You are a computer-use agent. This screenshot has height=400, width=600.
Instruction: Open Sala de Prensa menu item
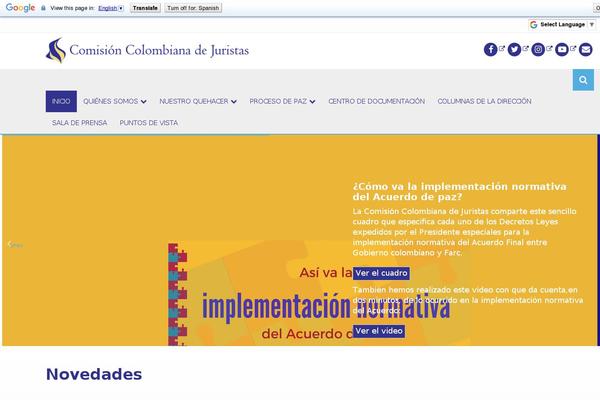(80, 123)
